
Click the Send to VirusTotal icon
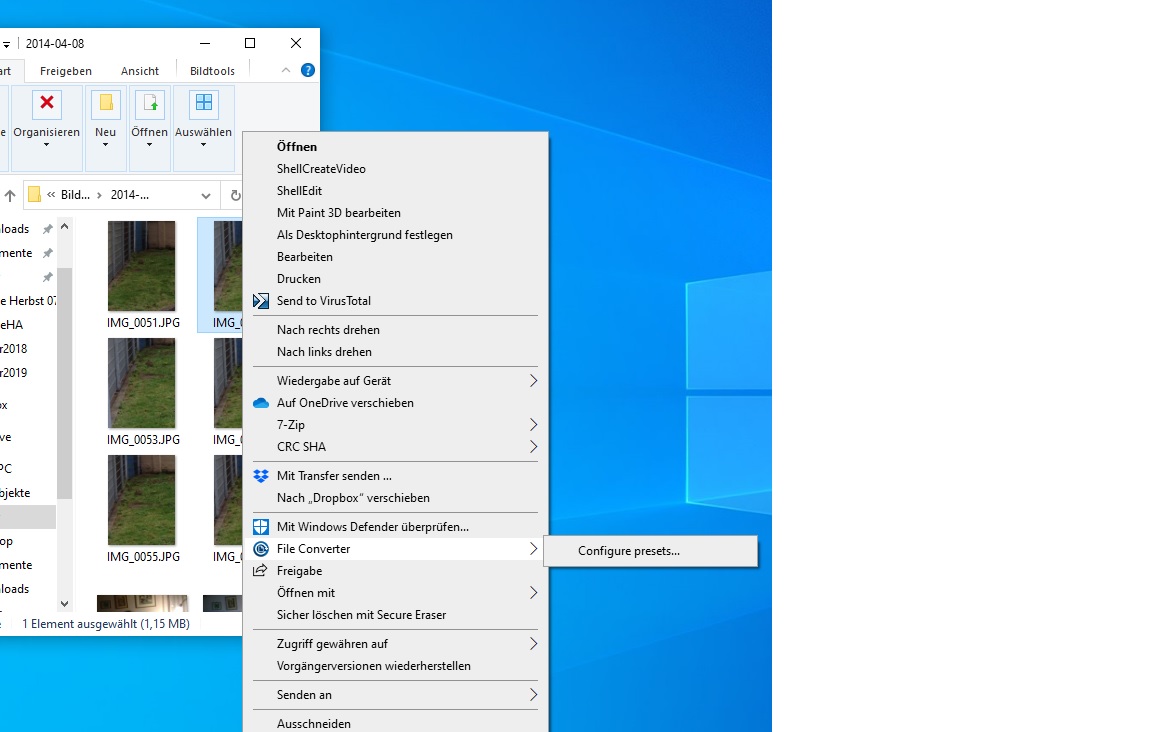(x=260, y=300)
